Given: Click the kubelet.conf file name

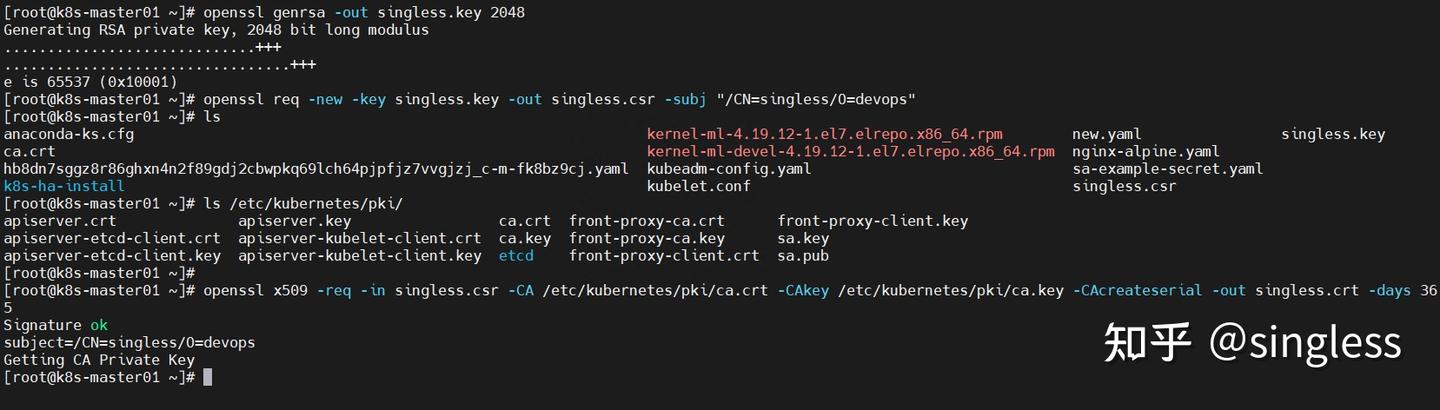Looking at the screenshot, I should point(699,186).
